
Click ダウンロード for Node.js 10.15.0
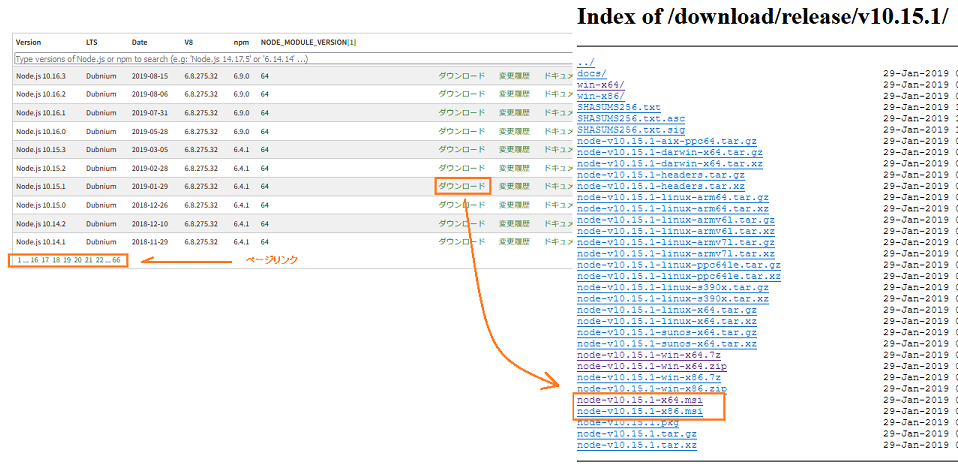(462, 205)
